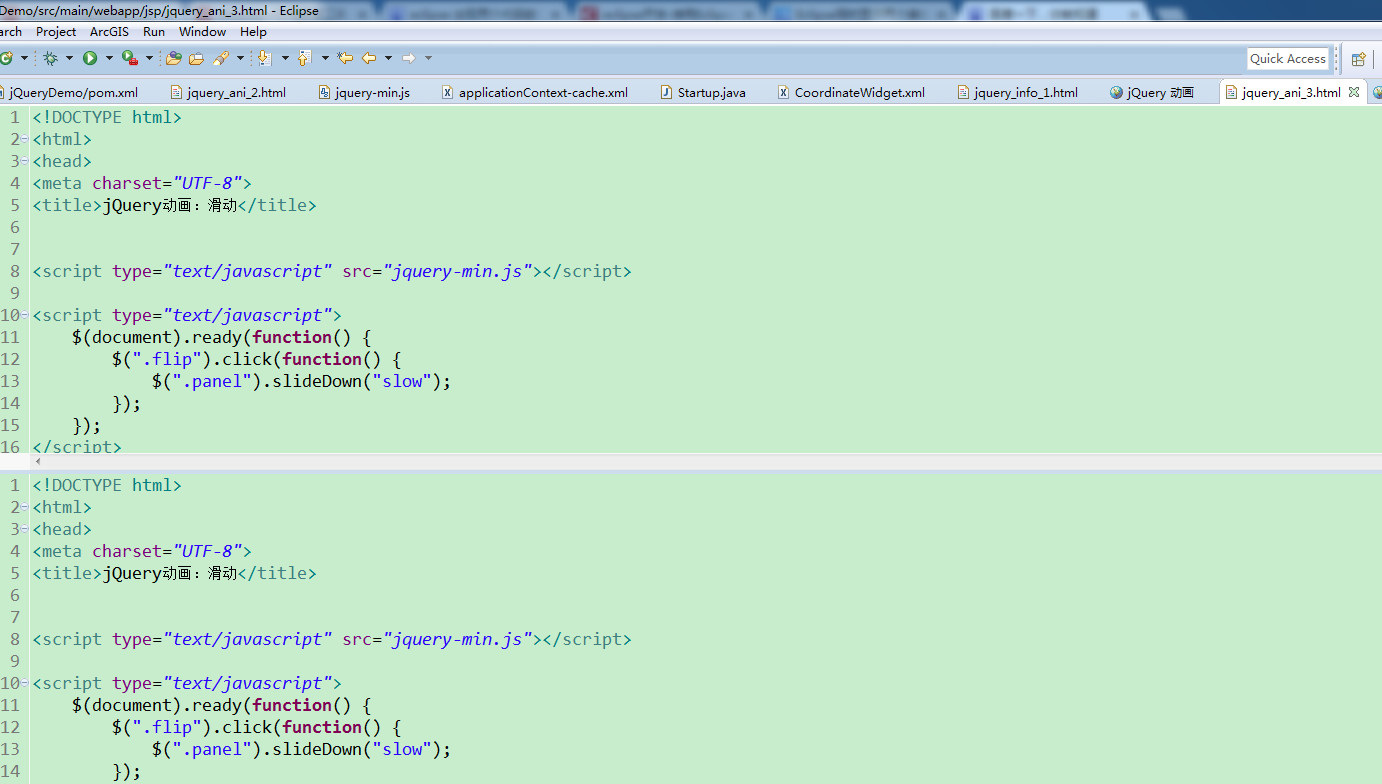Open the Help menu
1382x784 pixels.
pos(253,31)
